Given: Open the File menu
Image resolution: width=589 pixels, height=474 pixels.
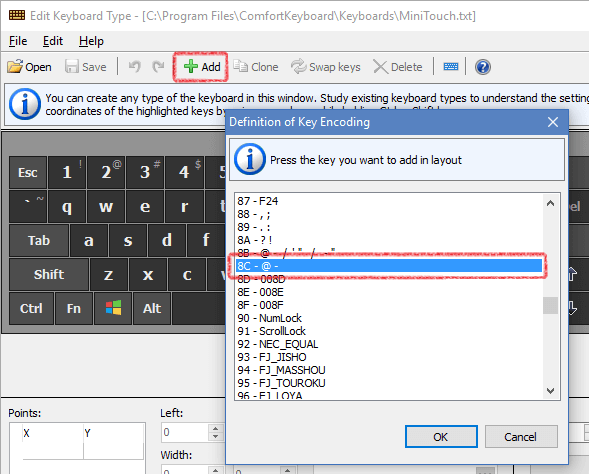Looking at the screenshot, I should point(18,41).
